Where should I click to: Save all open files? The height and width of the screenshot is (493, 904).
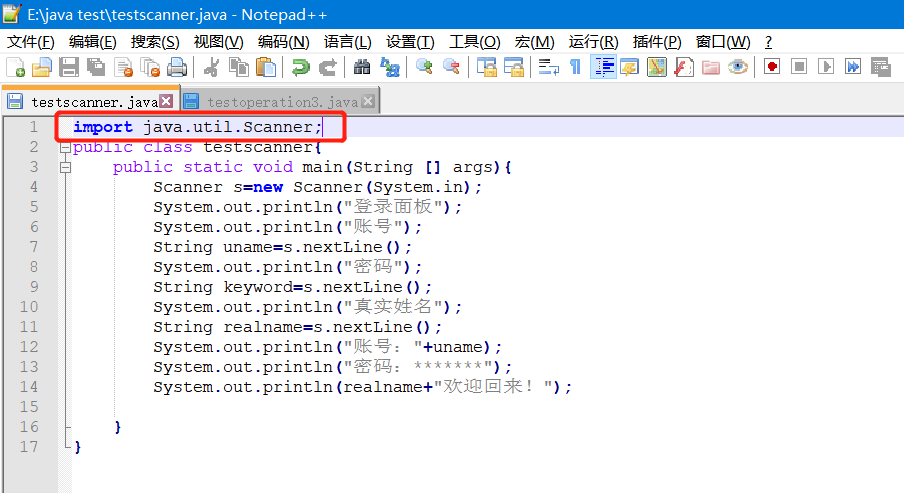click(96, 67)
